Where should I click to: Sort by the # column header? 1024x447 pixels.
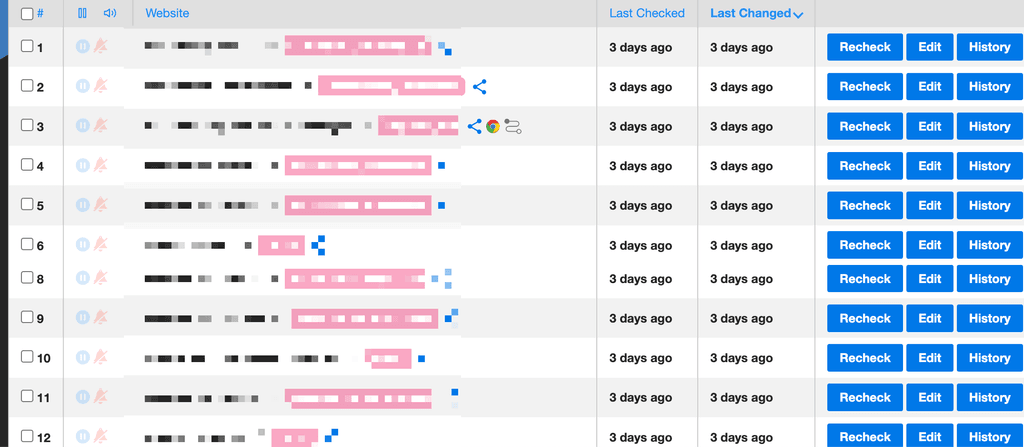[x=40, y=14]
